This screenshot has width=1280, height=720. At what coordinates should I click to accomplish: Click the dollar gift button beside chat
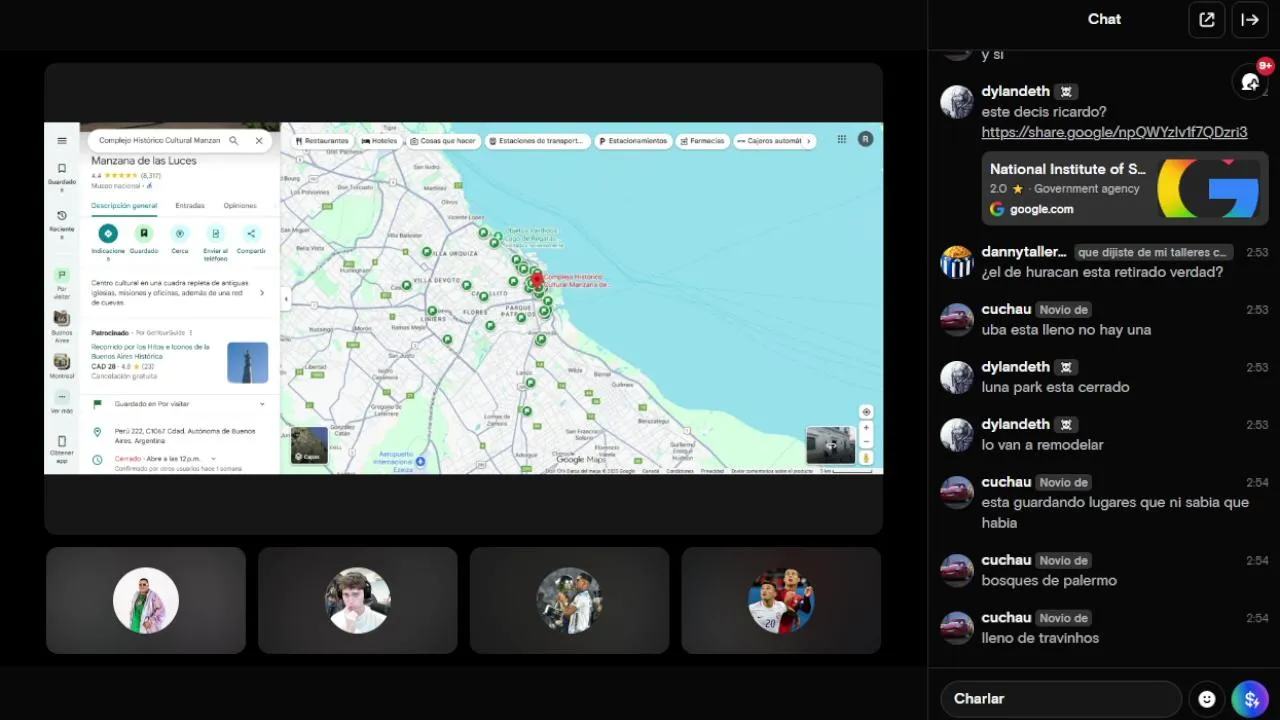click(1250, 699)
